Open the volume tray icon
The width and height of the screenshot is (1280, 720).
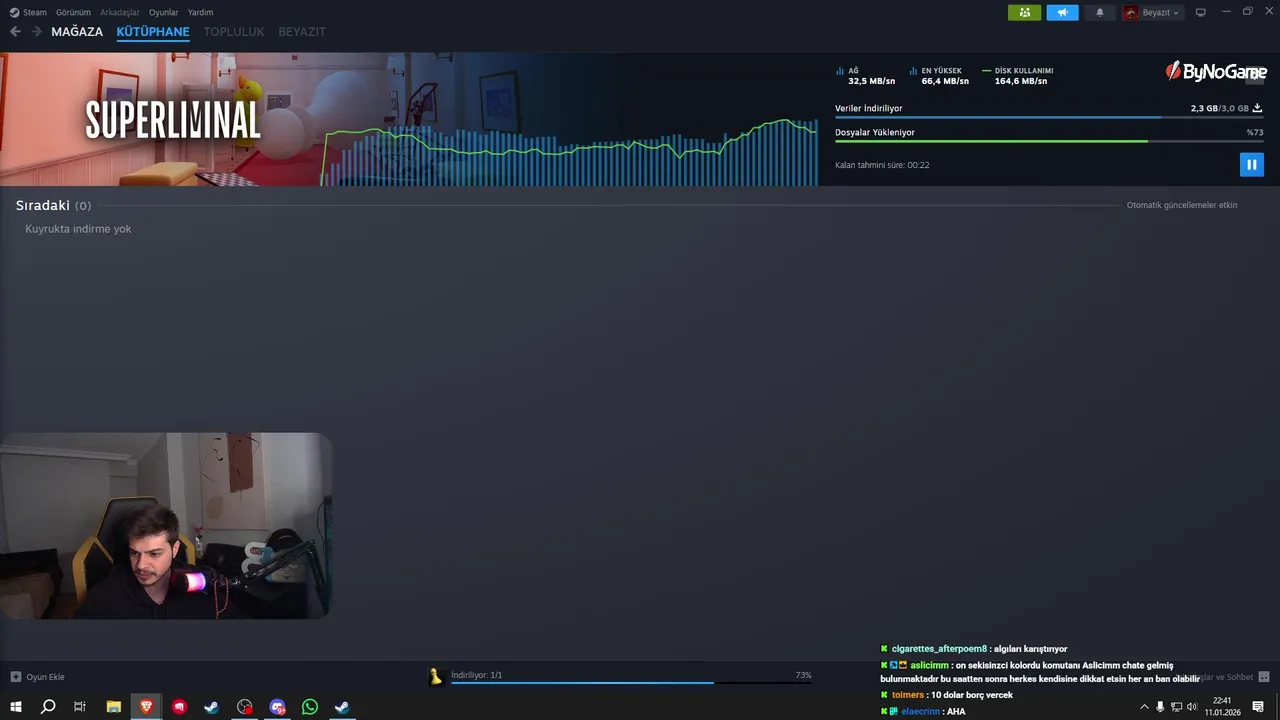coord(1191,707)
